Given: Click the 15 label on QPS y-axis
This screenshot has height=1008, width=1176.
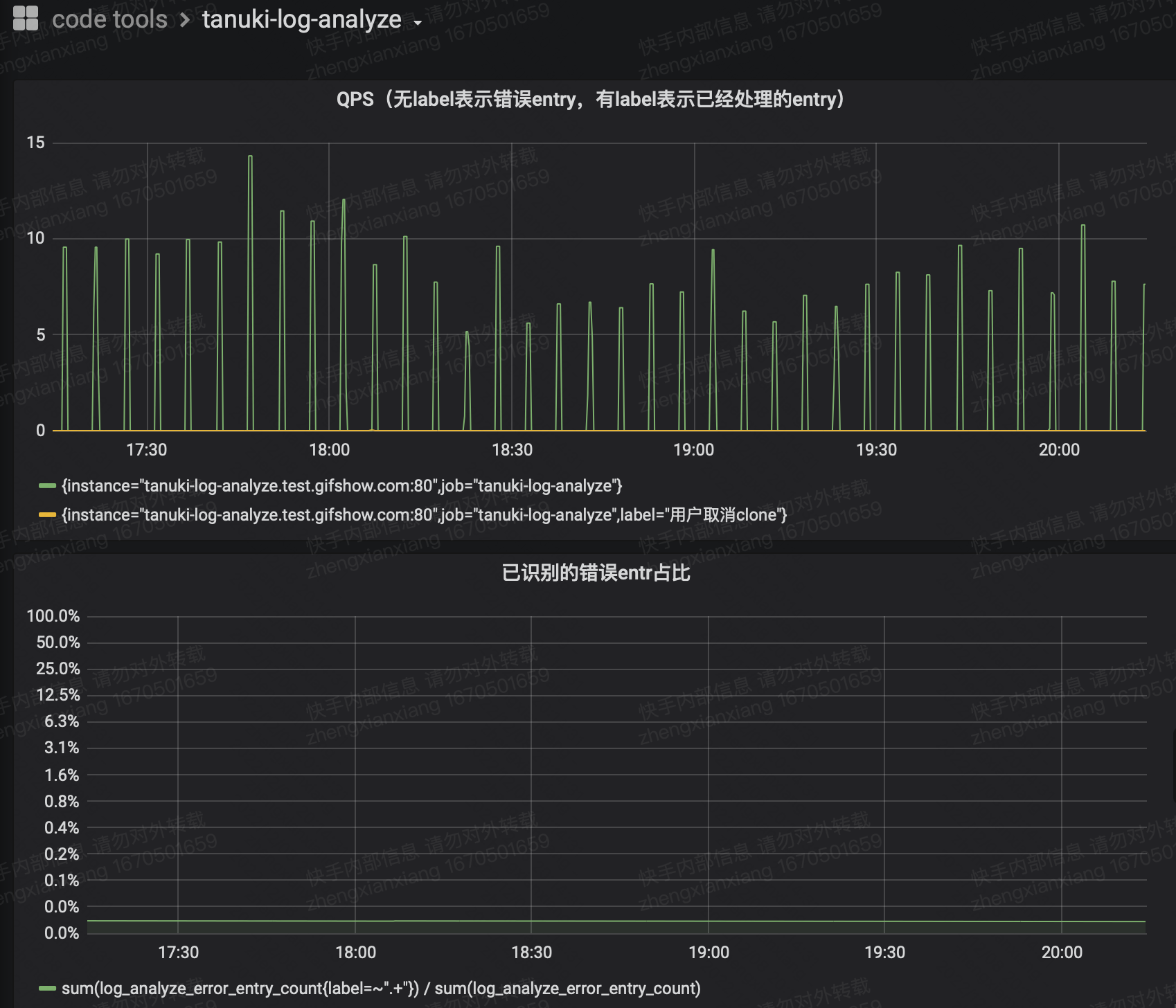Looking at the screenshot, I should [35, 143].
